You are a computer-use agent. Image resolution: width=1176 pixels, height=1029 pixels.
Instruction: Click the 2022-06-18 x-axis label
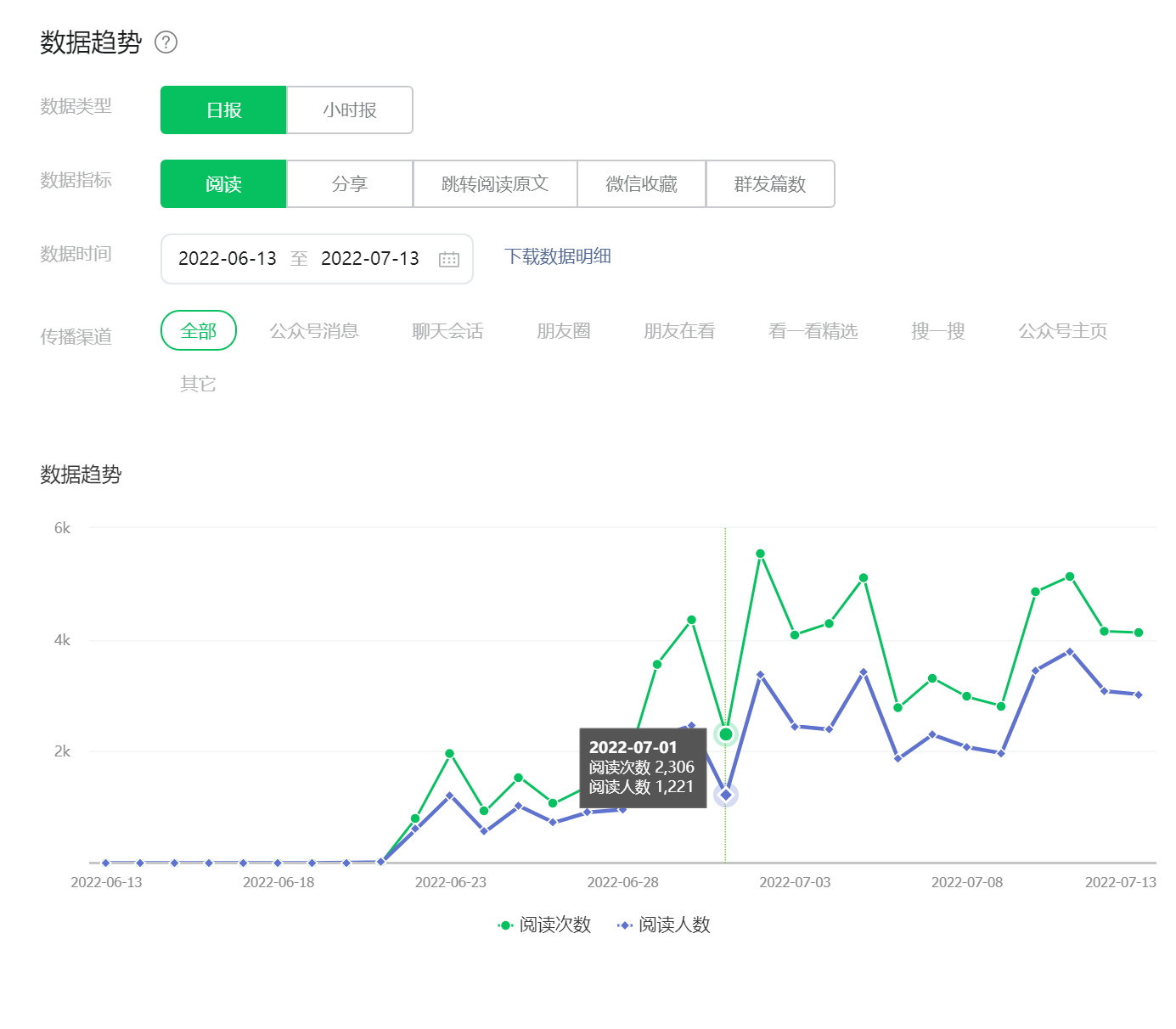click(x=279, y=882)
